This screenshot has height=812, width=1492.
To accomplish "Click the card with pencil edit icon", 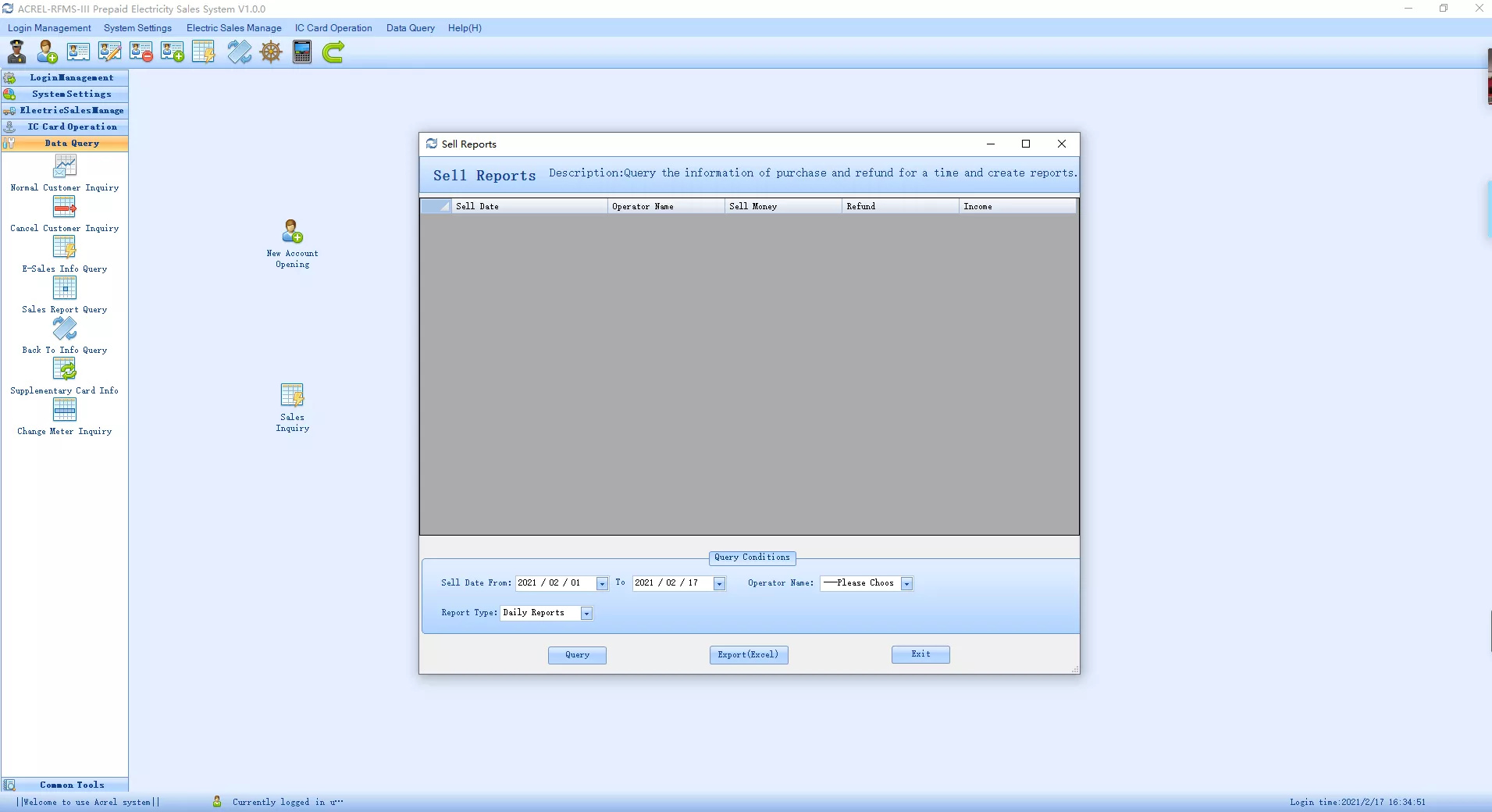I will [x=109, y=52].
